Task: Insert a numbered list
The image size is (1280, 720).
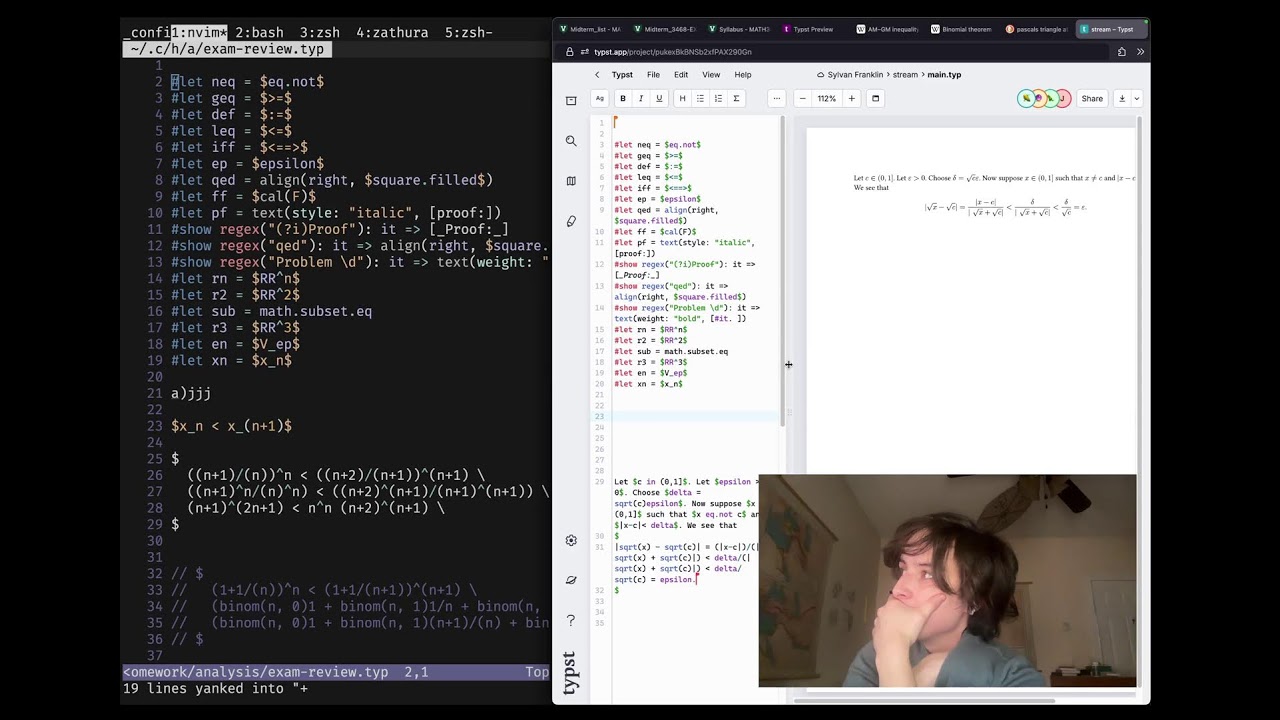Action: coord(718,98)
